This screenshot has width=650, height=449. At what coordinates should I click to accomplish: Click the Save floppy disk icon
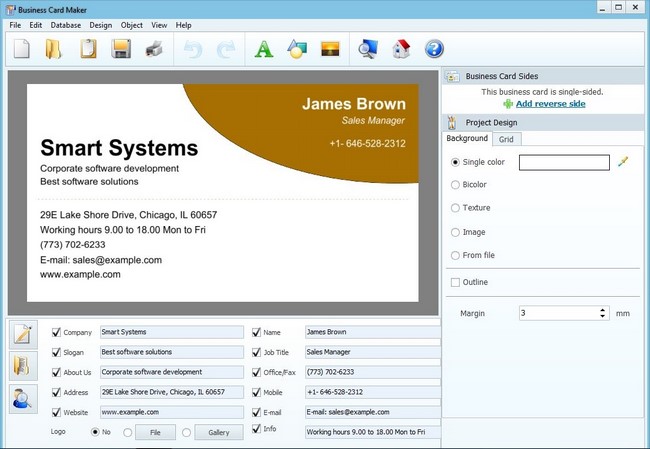pyautogui.click(x=121, y=49)
